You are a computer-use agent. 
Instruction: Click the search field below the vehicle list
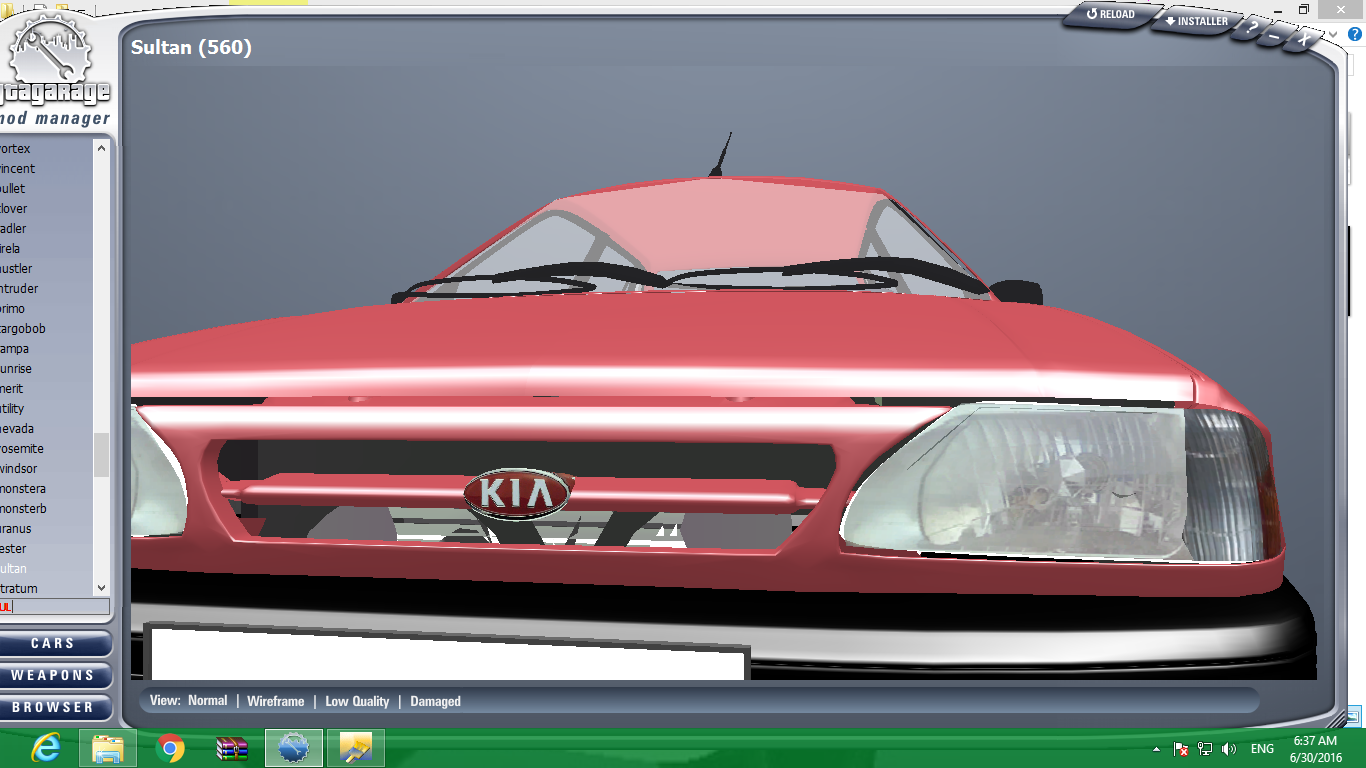click(54, 607)
